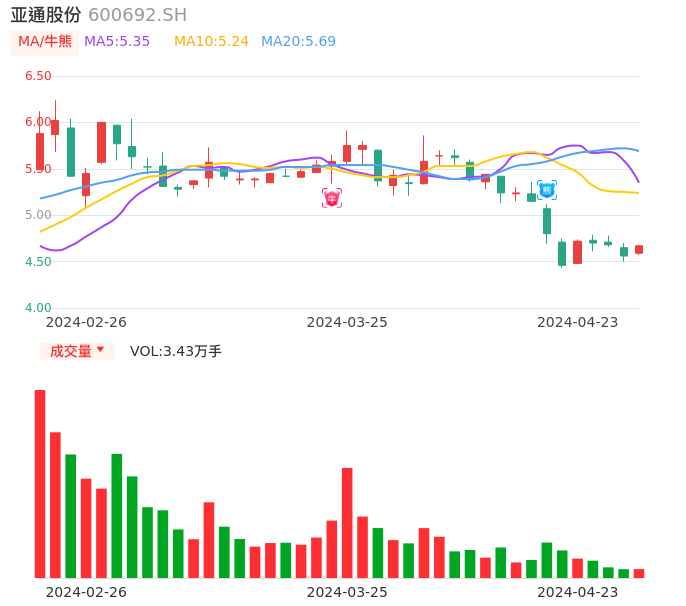Image resolution: width=686 pixels, height=606 pixels.
Task: Toggle the MA10:5.24 moving average legend
Action: [211, 42]
